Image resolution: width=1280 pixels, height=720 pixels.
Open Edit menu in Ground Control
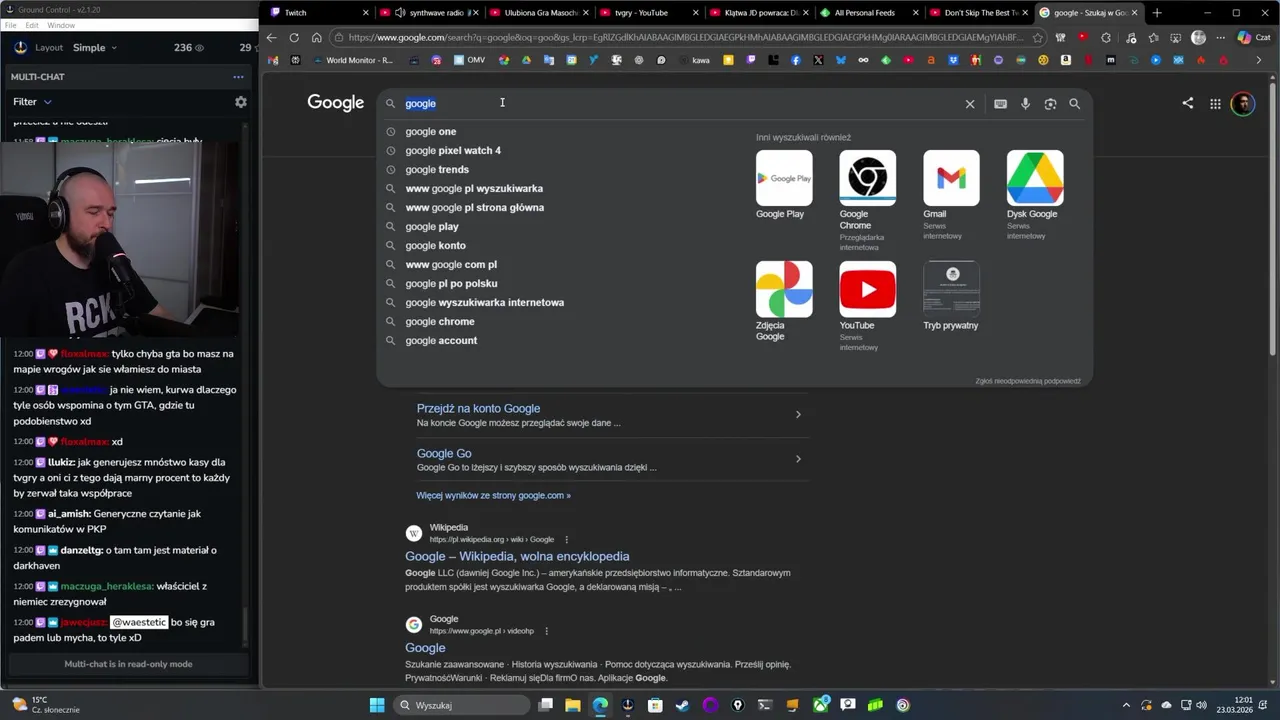[x=32, y=25]
